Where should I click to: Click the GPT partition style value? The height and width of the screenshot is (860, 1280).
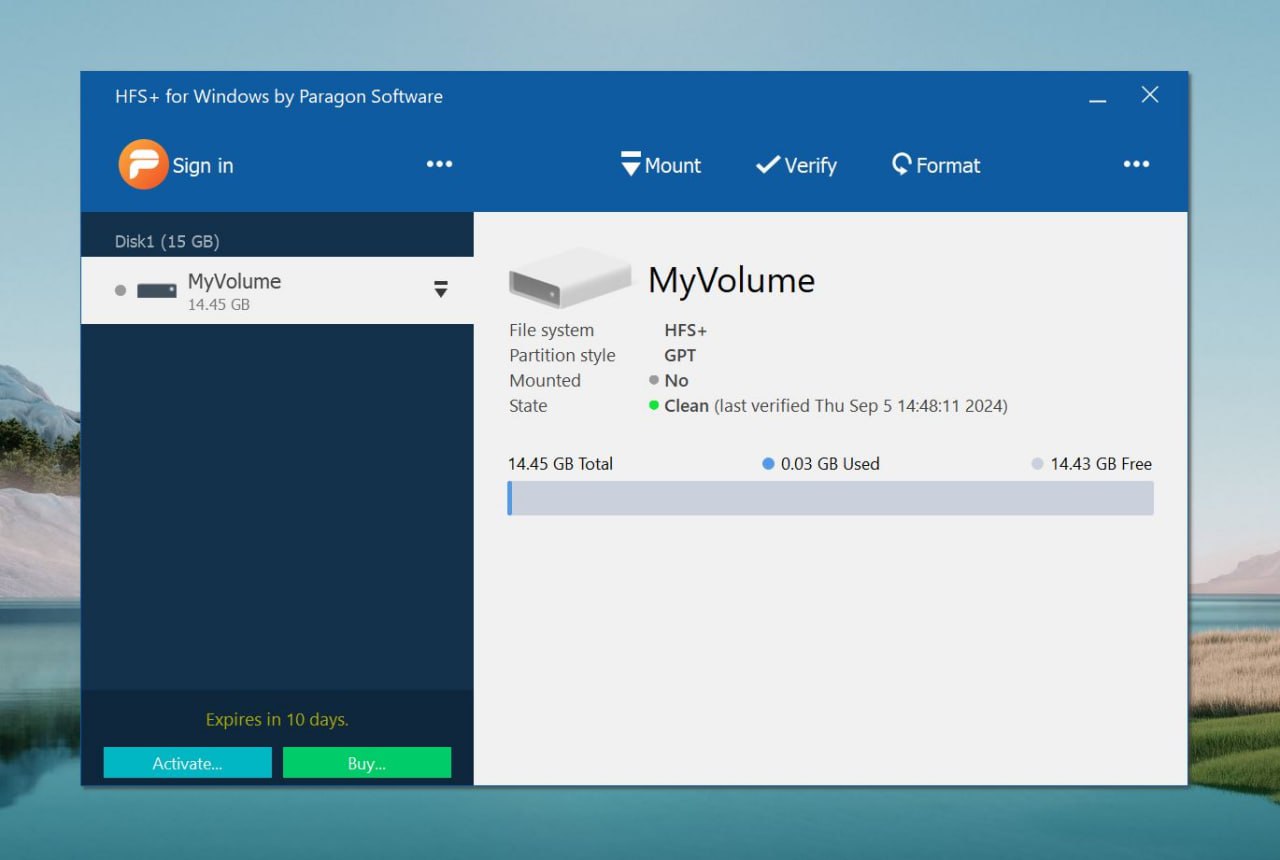(x=680, y=355)
